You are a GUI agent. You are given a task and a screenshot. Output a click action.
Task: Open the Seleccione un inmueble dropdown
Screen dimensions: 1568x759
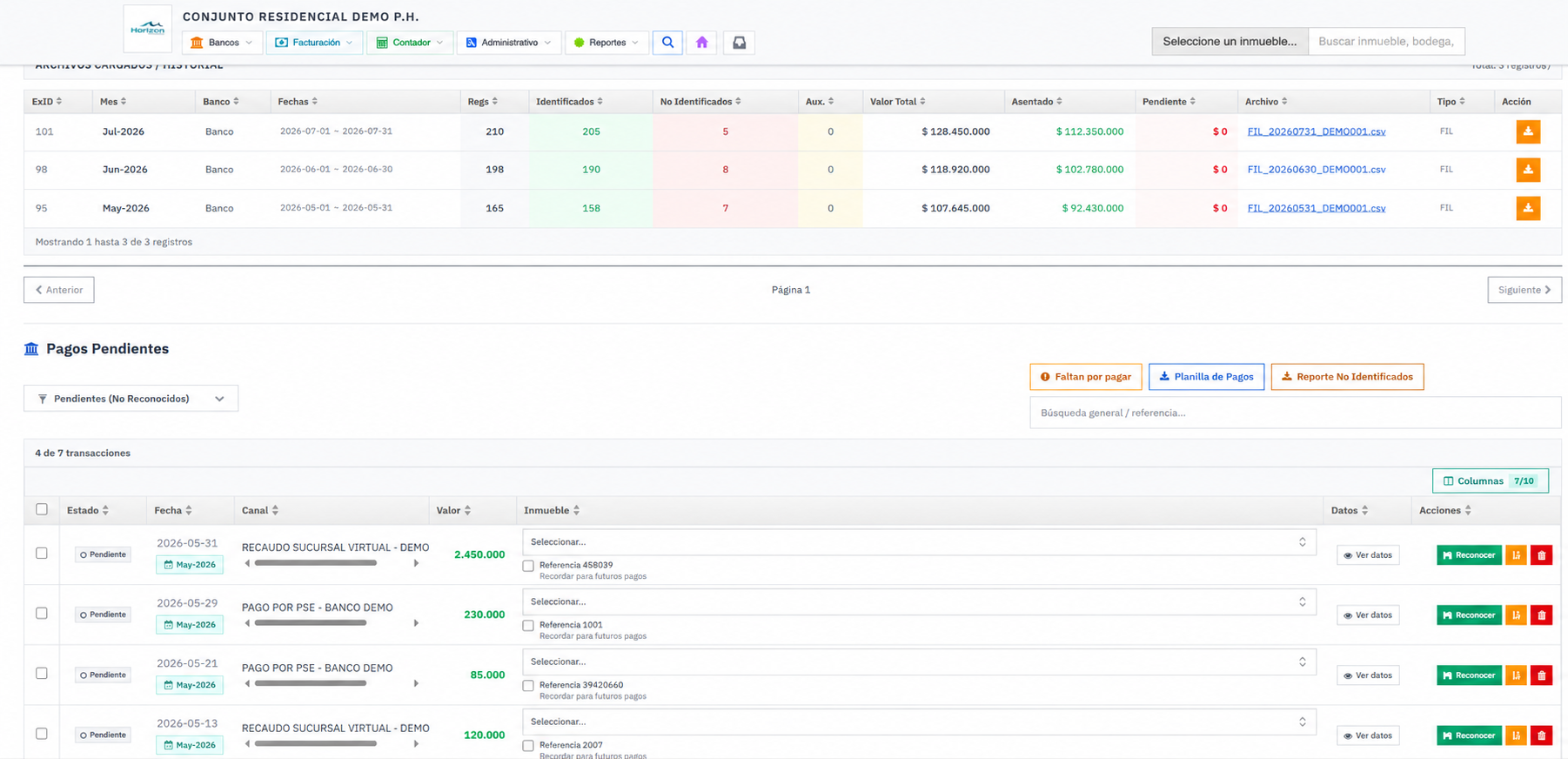(1230, 41)
